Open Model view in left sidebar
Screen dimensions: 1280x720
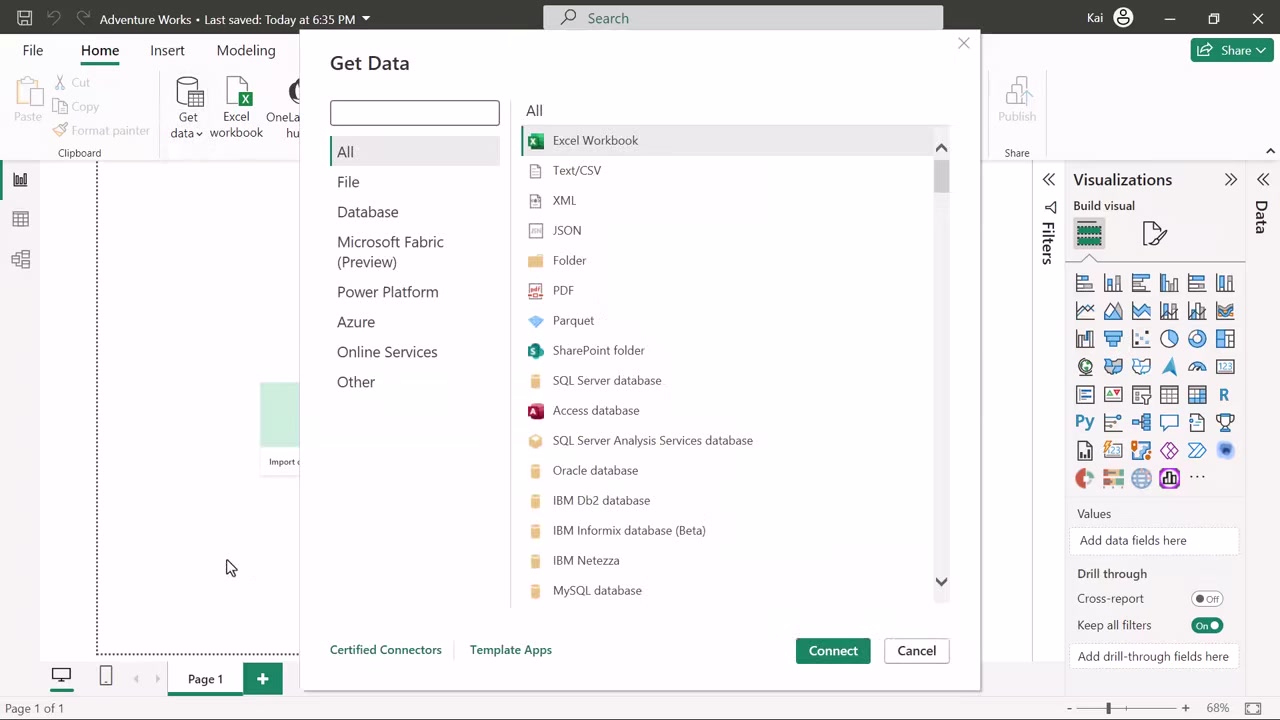click(20, 259)
